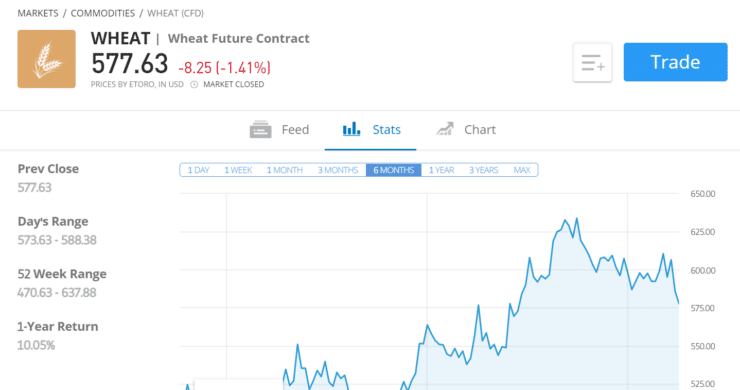Choose the 1 YEAR chart range
This screenshot has height=390, width=740.
pyautogui.click(x=441, y=170)
